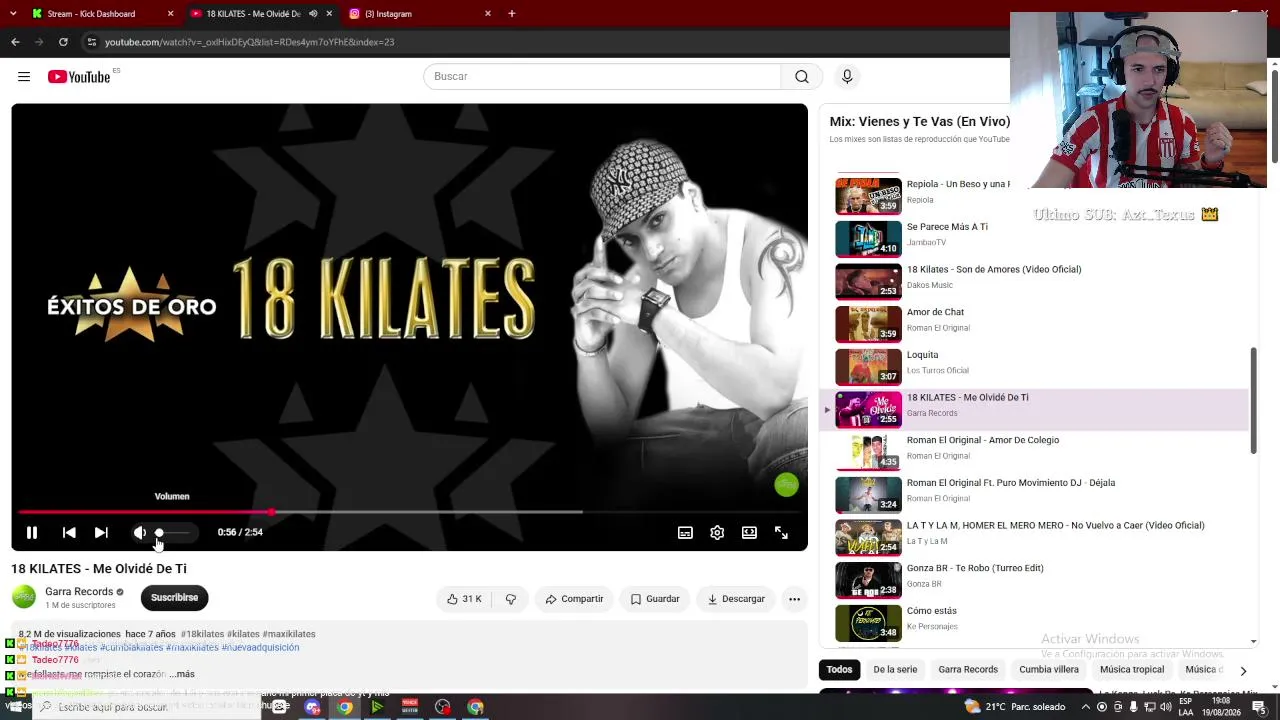1280x720 pixels.
Task: Subscribe to Garra Records with Suscribirse
Action: [x=174, y=598]
